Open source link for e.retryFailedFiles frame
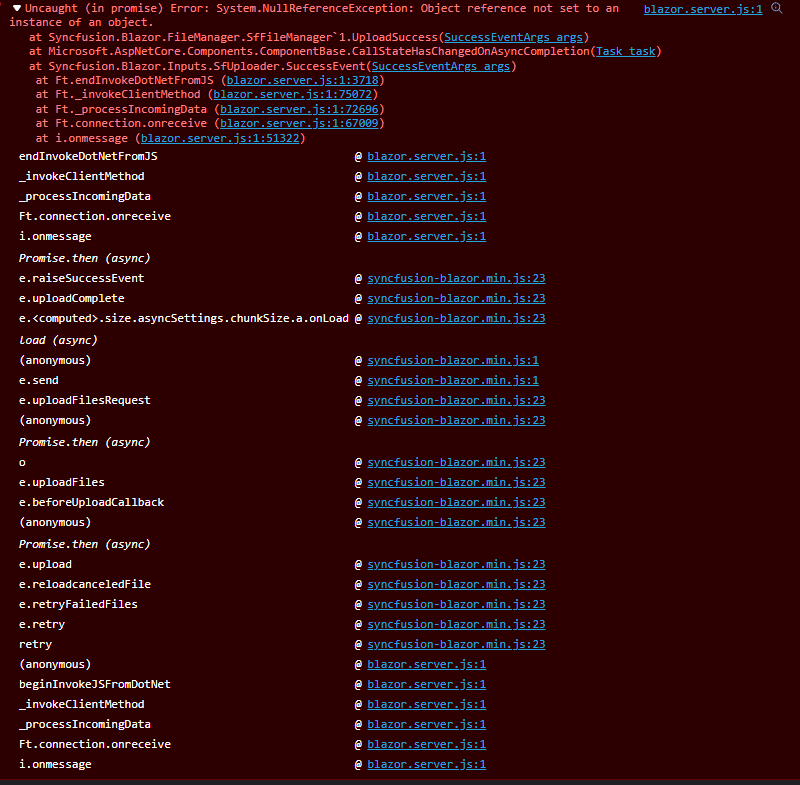The image size is (800, 785). (x=456, y=604)
